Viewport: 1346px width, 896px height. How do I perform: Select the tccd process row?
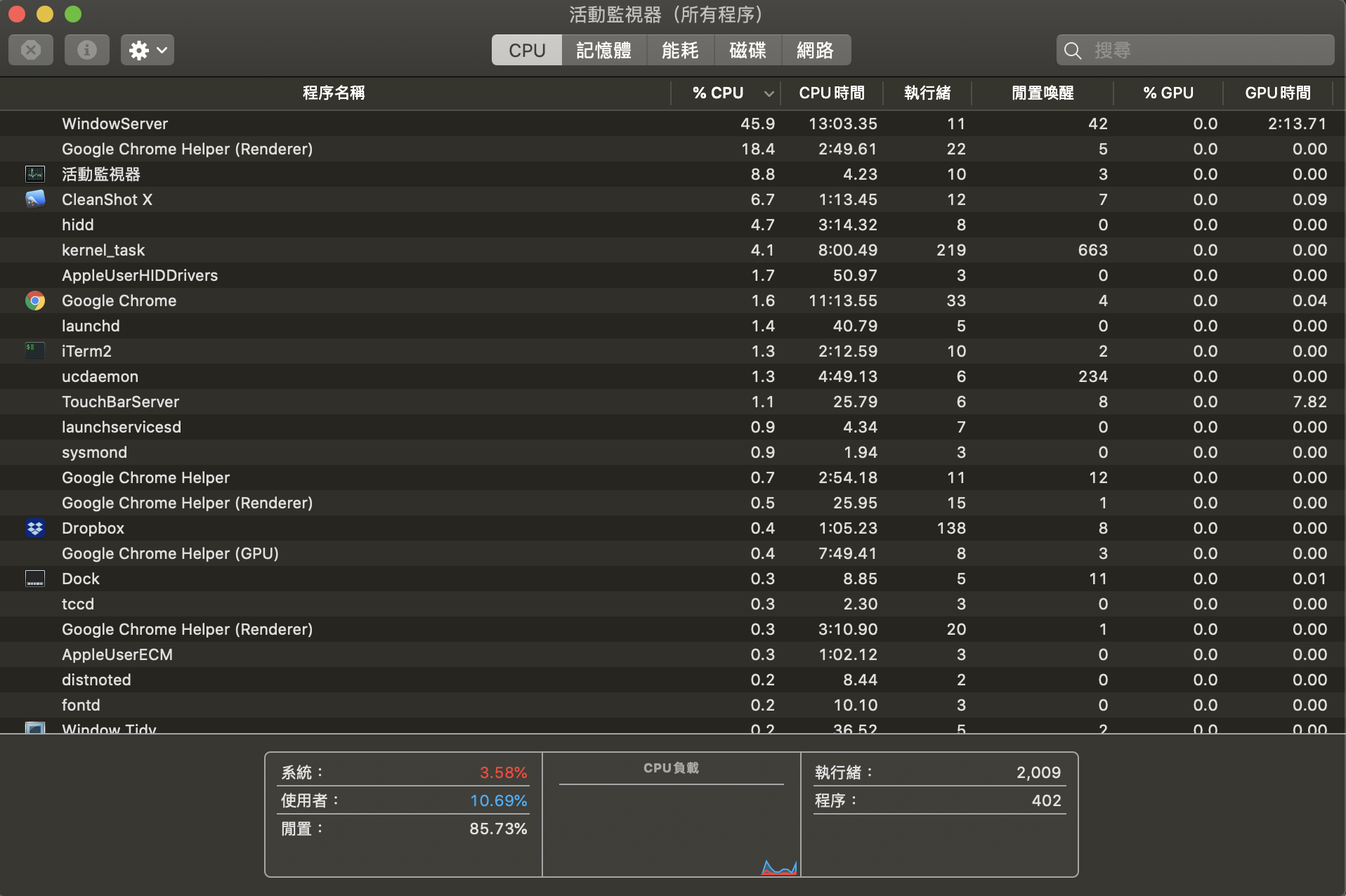click(x=673, y=604)
